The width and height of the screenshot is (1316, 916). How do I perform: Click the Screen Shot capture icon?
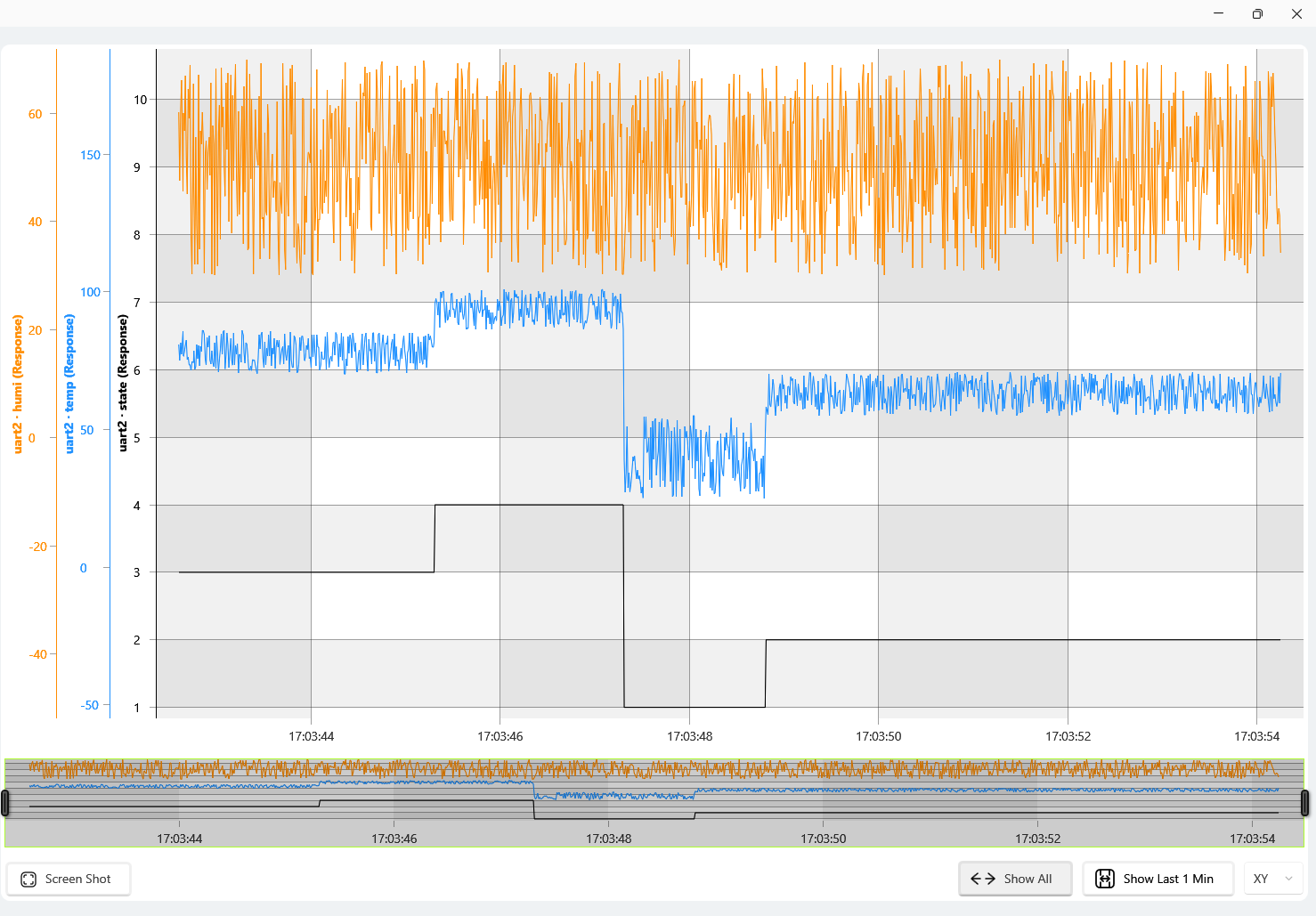[x=28, y=879]
